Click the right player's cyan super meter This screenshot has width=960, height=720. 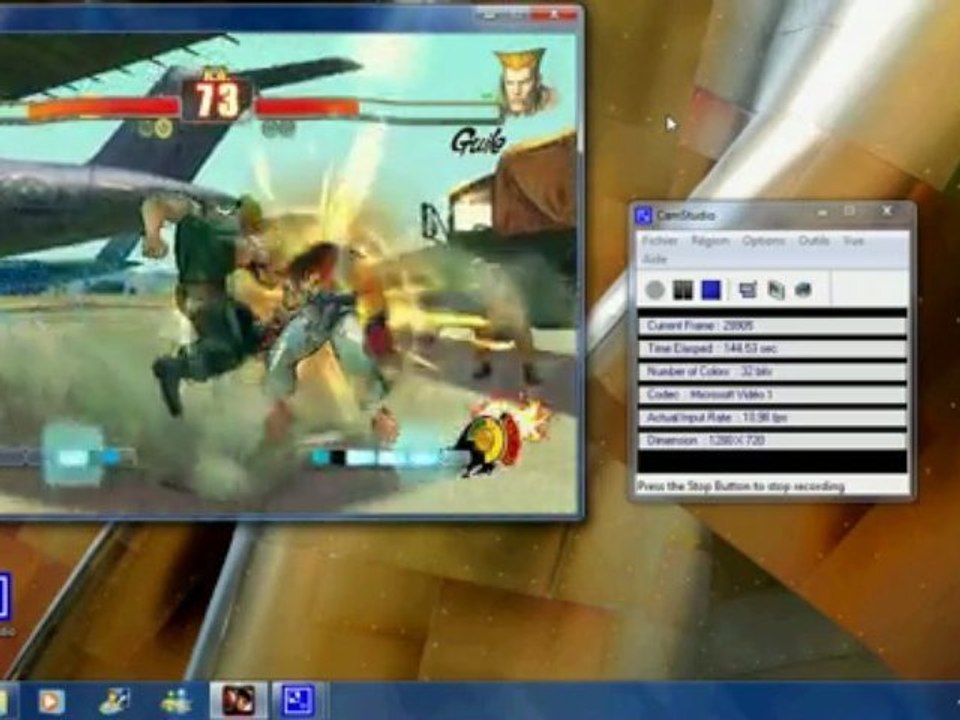click(389, 457)
